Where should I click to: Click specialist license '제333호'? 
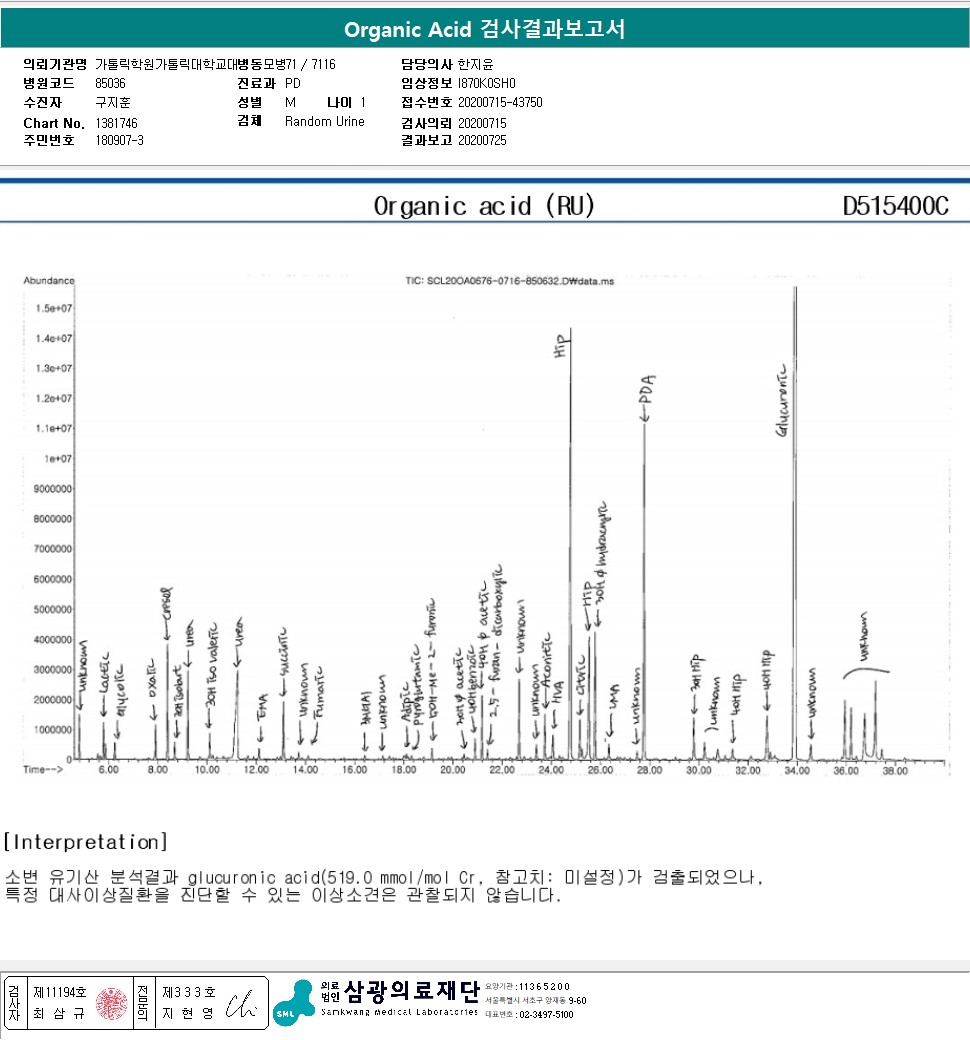pos(189,993)
